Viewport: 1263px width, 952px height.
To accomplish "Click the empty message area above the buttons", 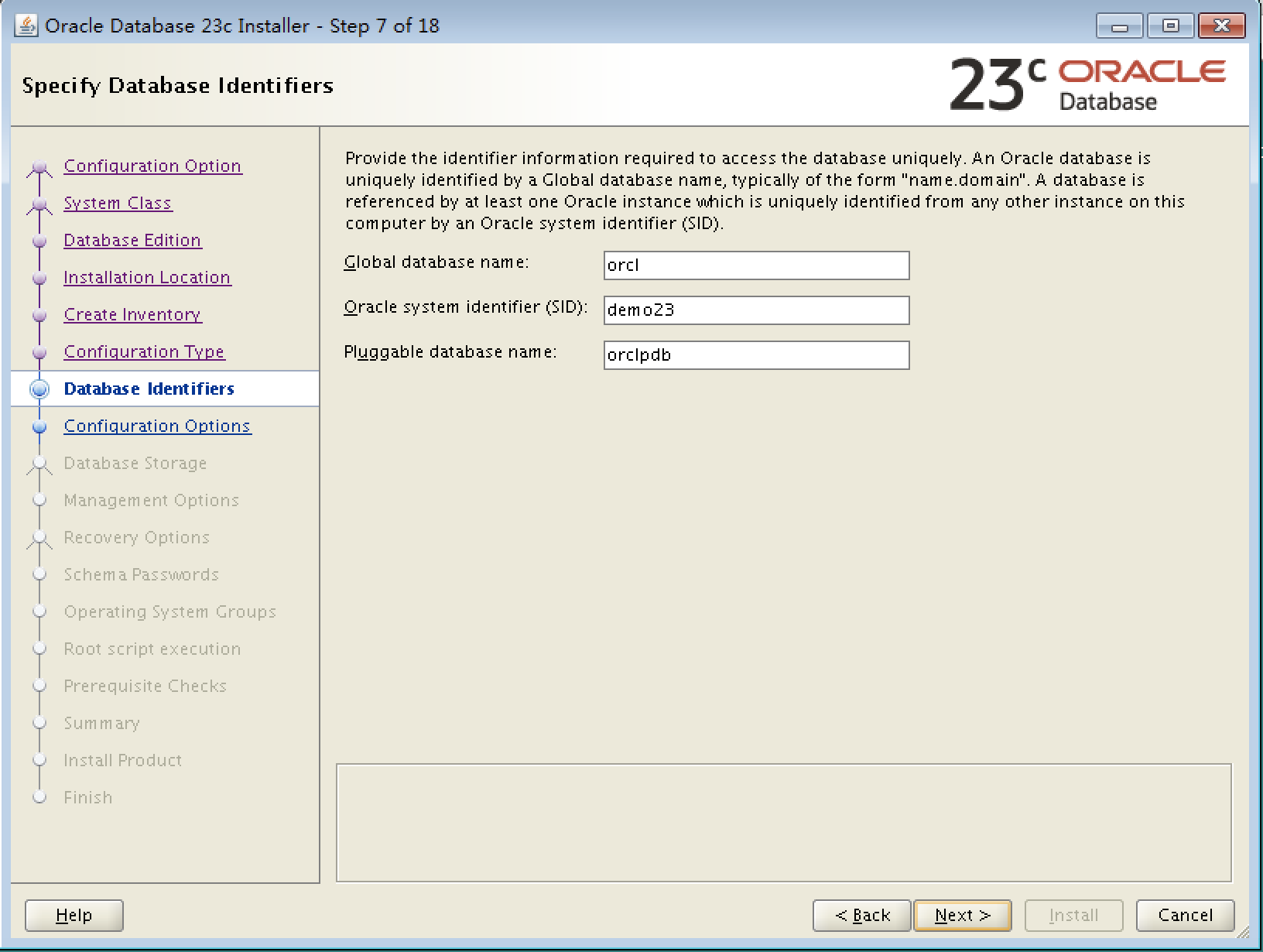I will 783,823.
